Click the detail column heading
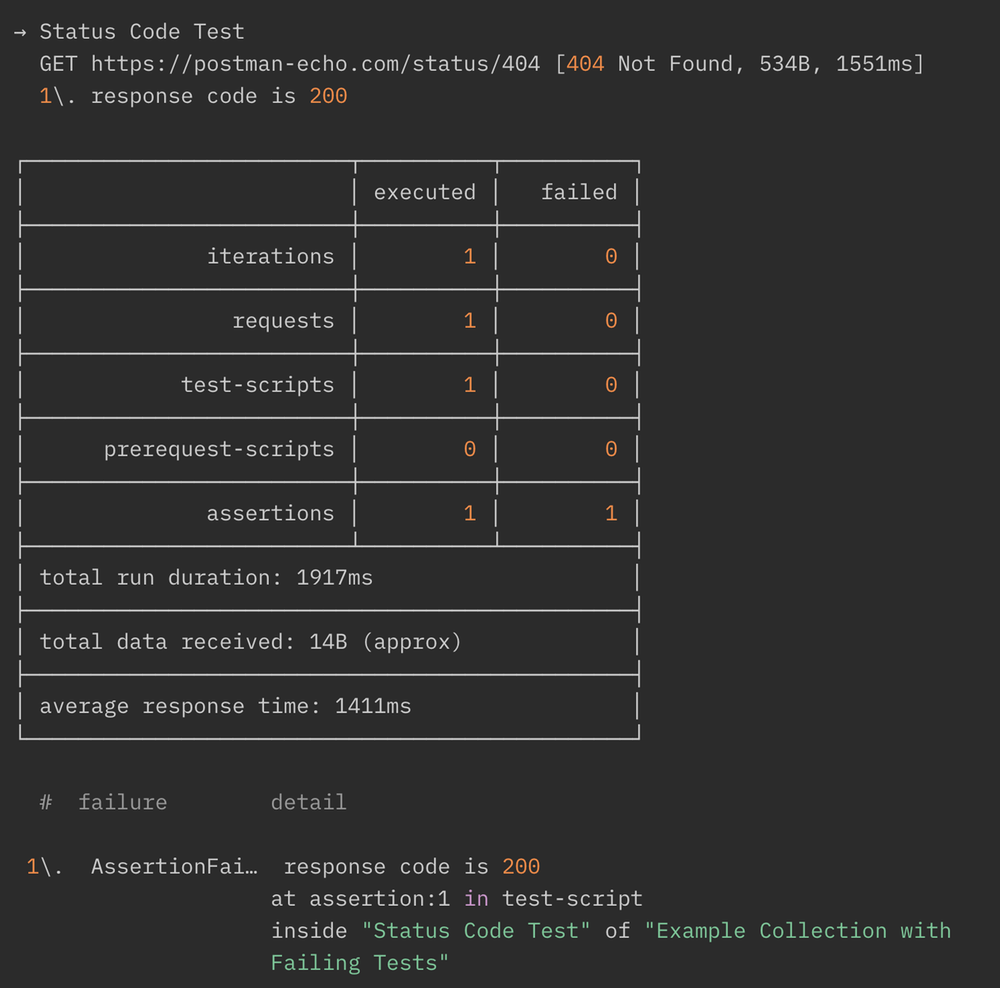This screenshot has width=1000, height=988. click(x=308, y=802)
